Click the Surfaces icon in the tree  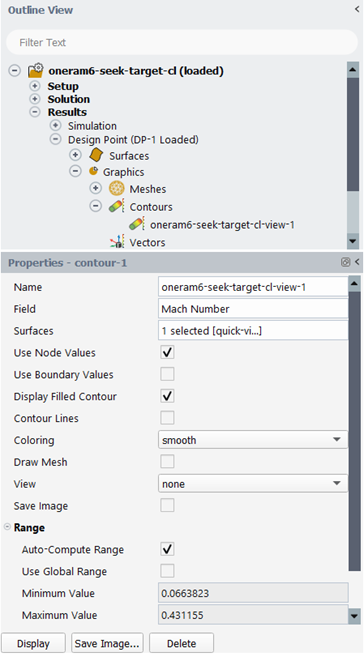(x=96, y=155)
